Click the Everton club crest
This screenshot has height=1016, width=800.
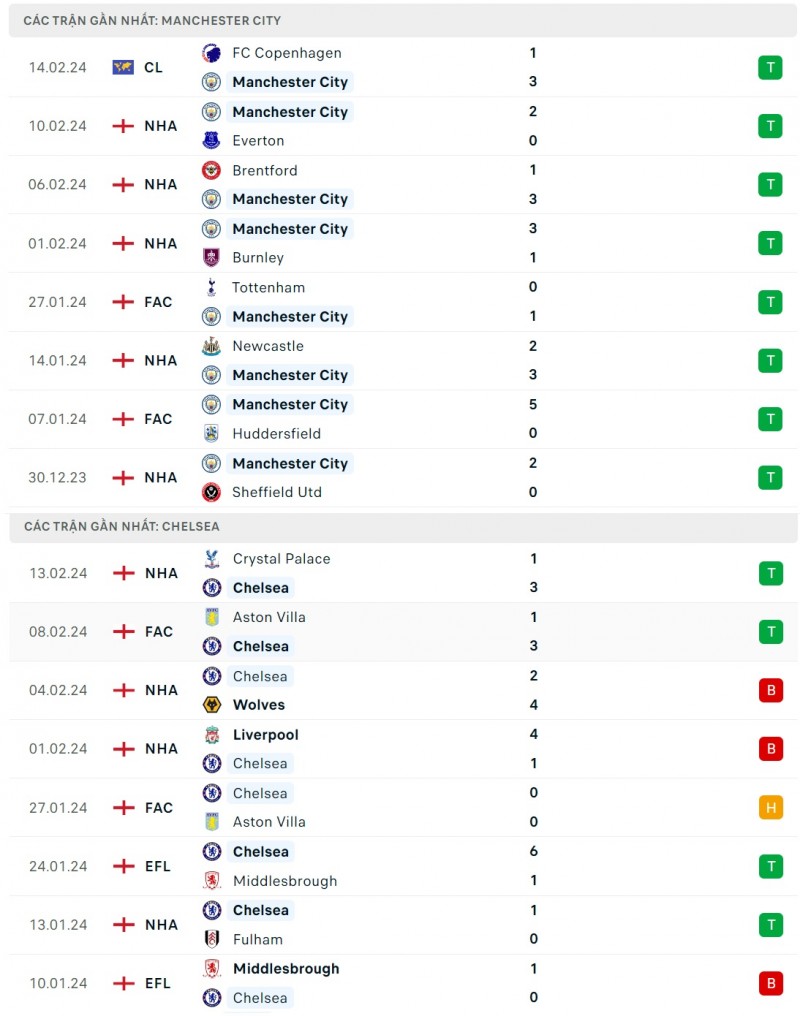coord(211,141)
